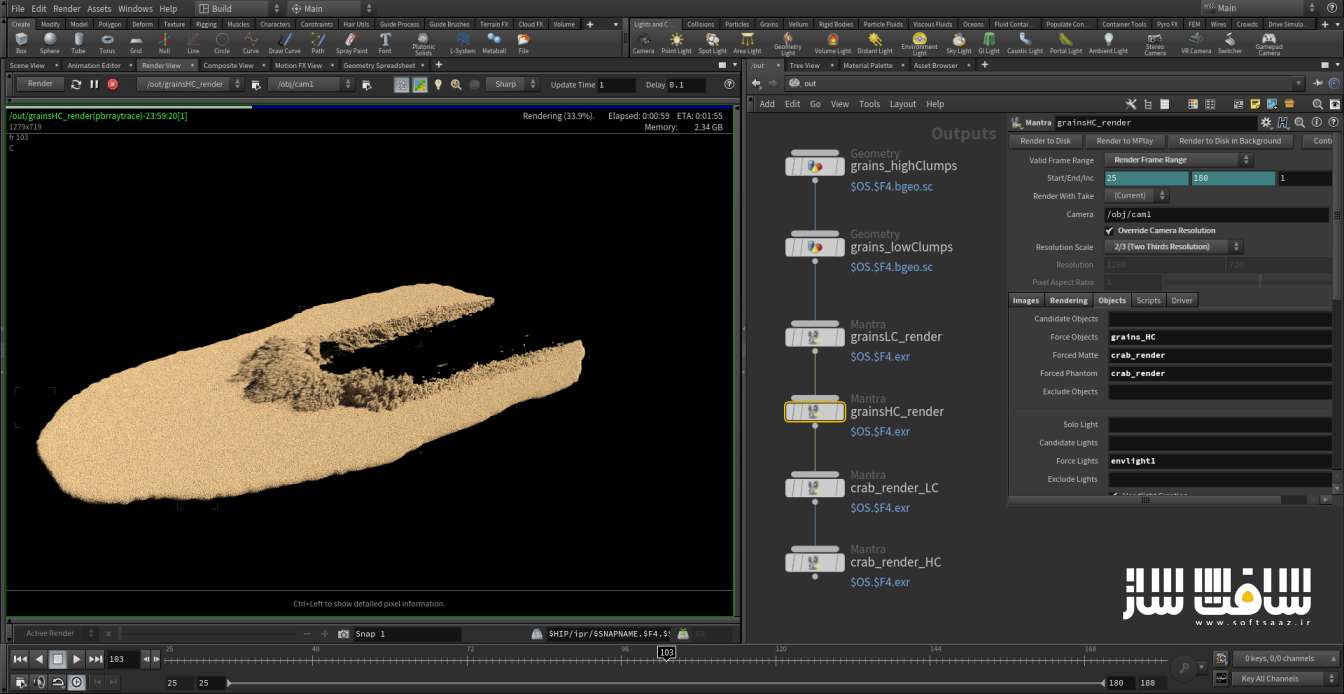Screen dimensions: 1344x694
Task: Click the Play forward button
Action: [76, 659]
